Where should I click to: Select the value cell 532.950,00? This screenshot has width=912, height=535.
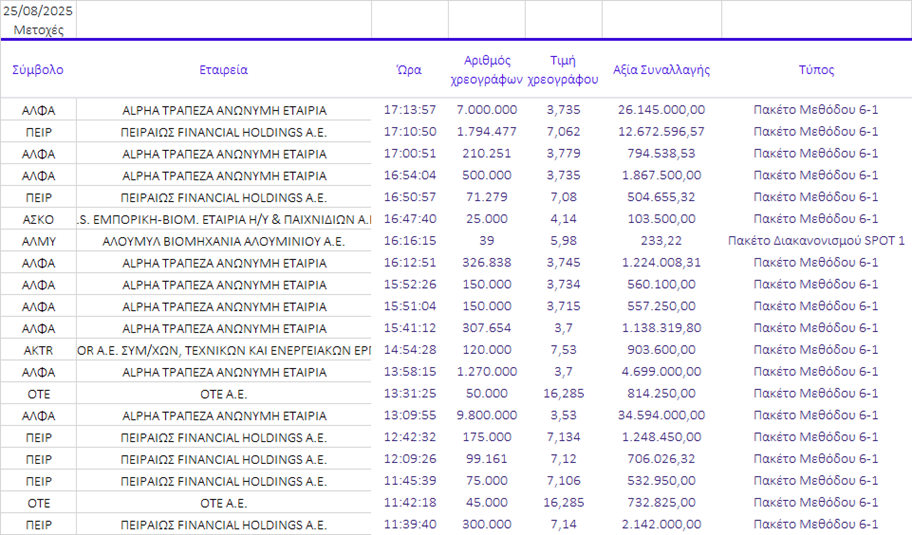[661, 481]
